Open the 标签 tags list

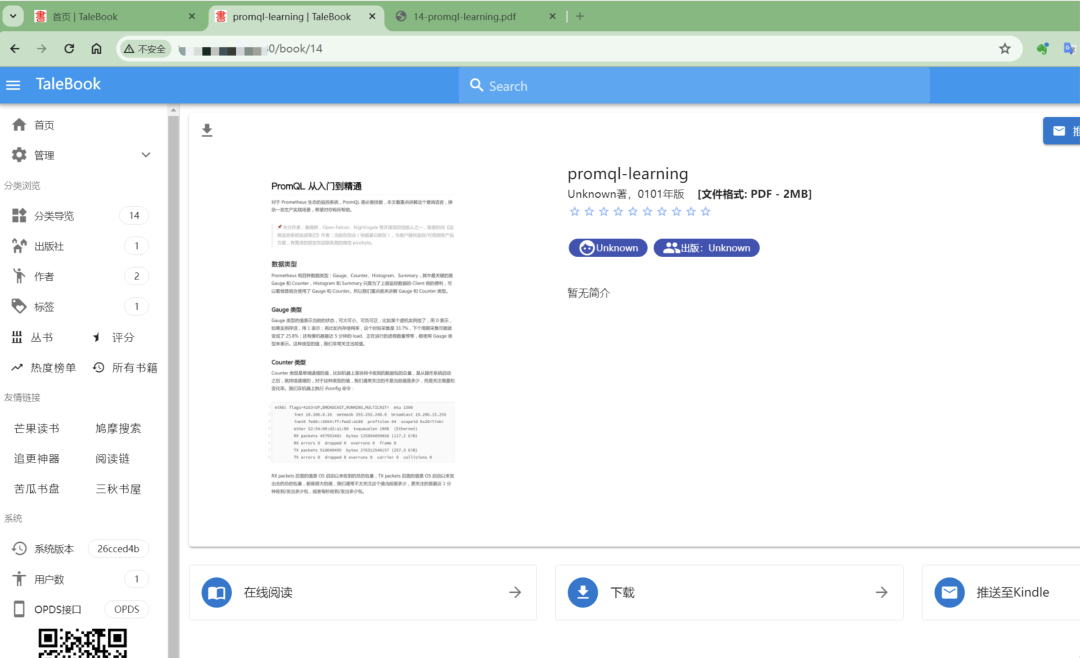point(83,307)
